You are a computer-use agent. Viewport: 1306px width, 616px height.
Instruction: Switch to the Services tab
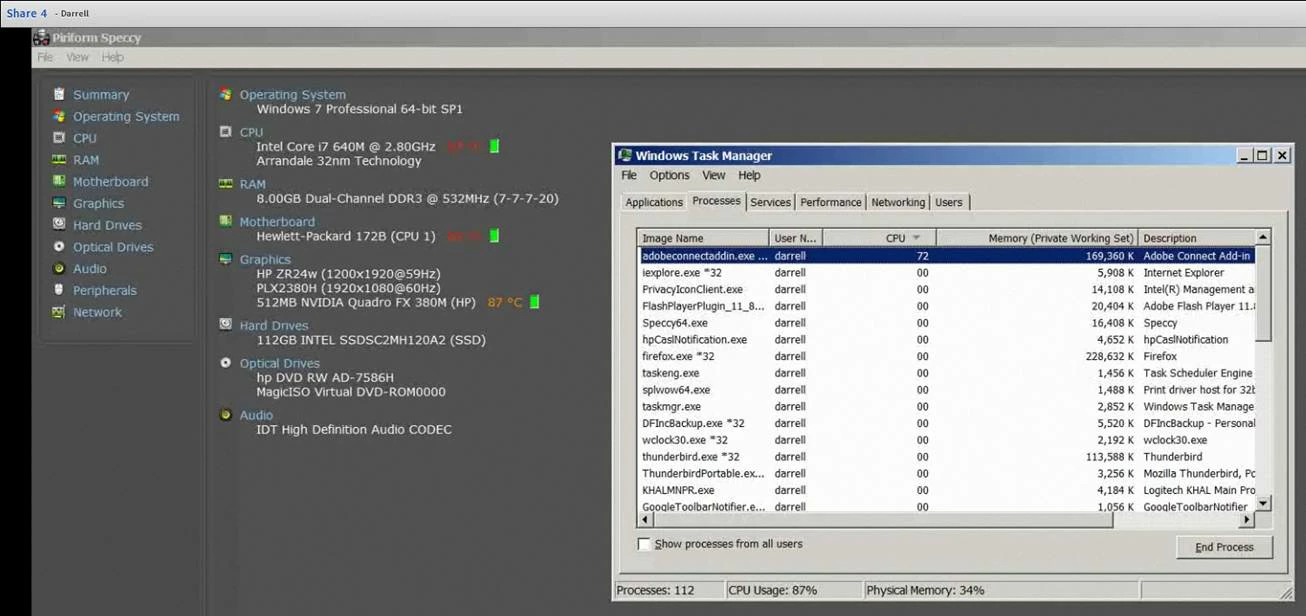(770, 202)
